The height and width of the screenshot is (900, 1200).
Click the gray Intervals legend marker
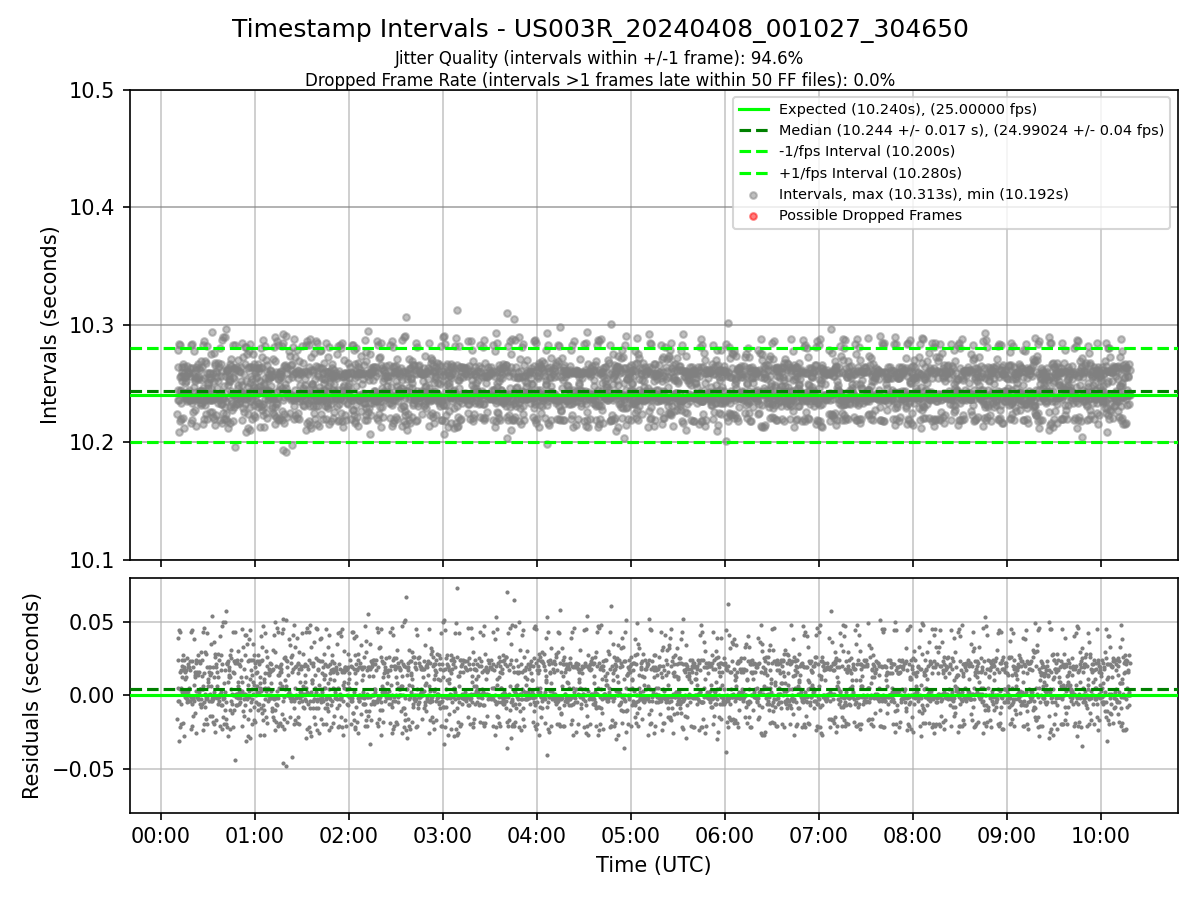[x=754, y=195]
